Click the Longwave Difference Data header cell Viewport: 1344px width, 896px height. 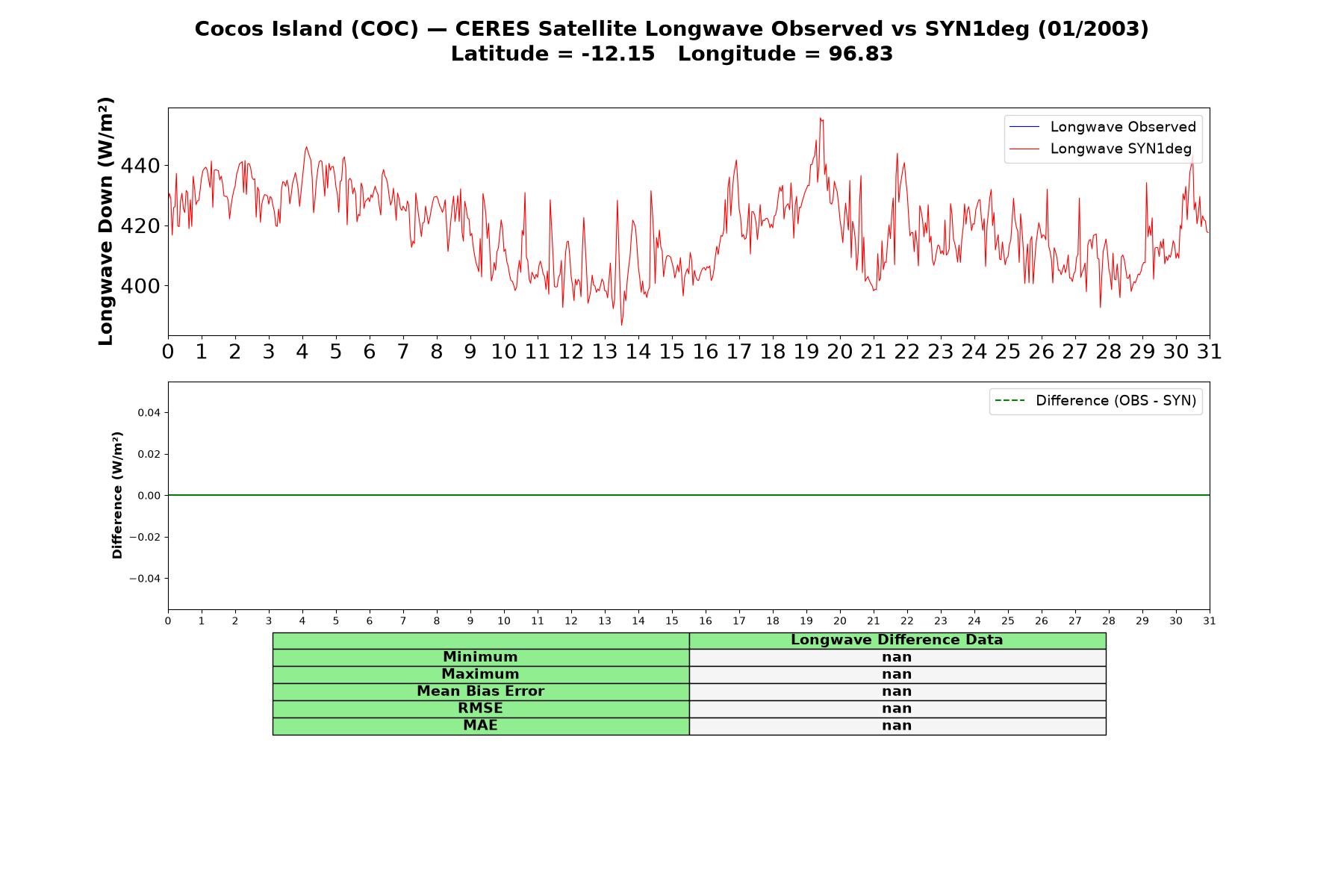click(x=897, y=640)
